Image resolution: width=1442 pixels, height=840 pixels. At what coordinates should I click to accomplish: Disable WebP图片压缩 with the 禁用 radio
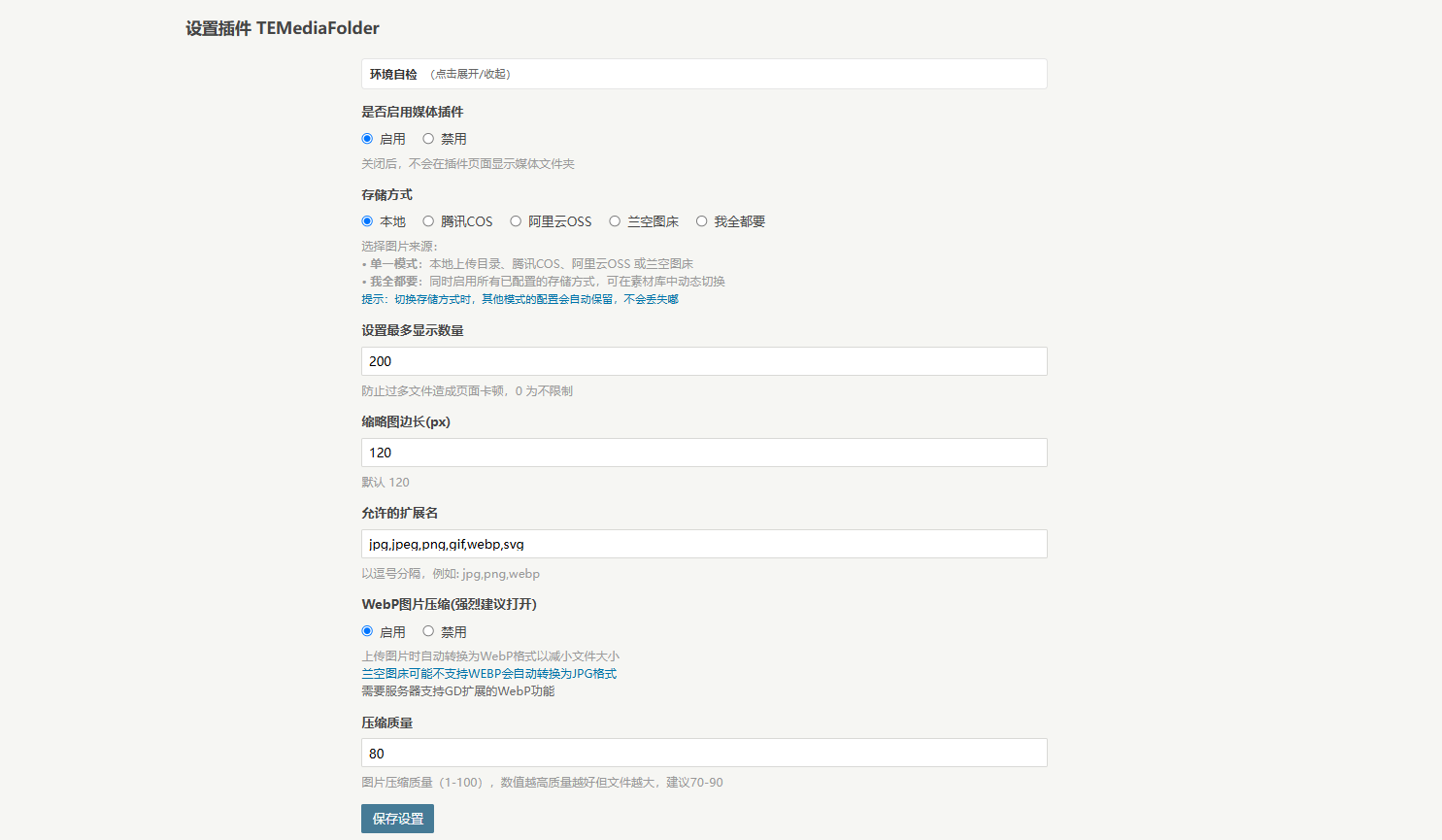point(428,631)
